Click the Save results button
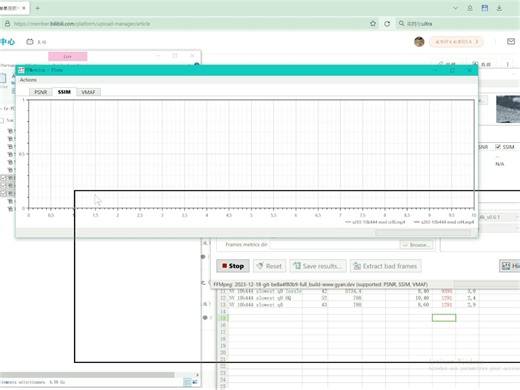This screenshot has width=520, height=390. coord(318,266)
